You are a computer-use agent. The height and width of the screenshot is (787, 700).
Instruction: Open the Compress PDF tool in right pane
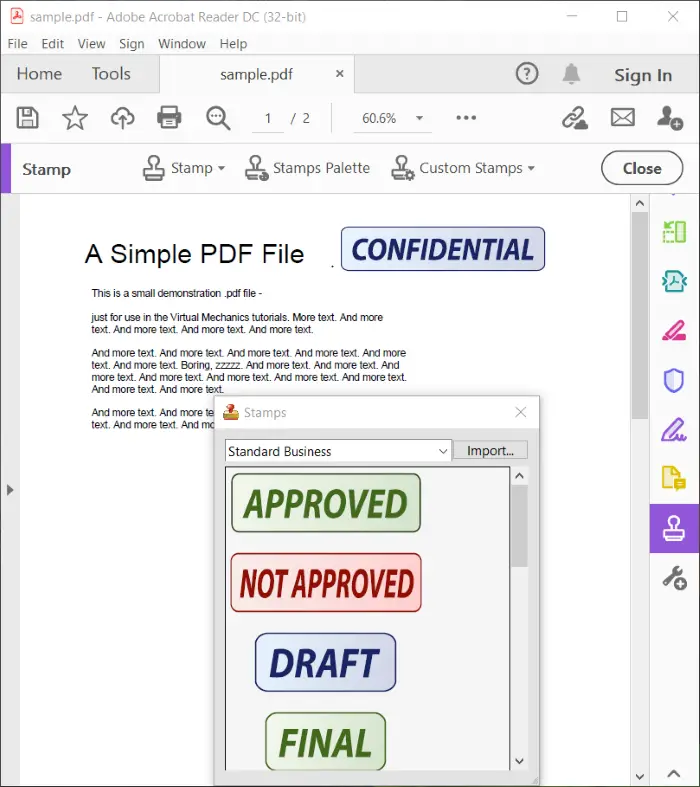pos(674,281)
